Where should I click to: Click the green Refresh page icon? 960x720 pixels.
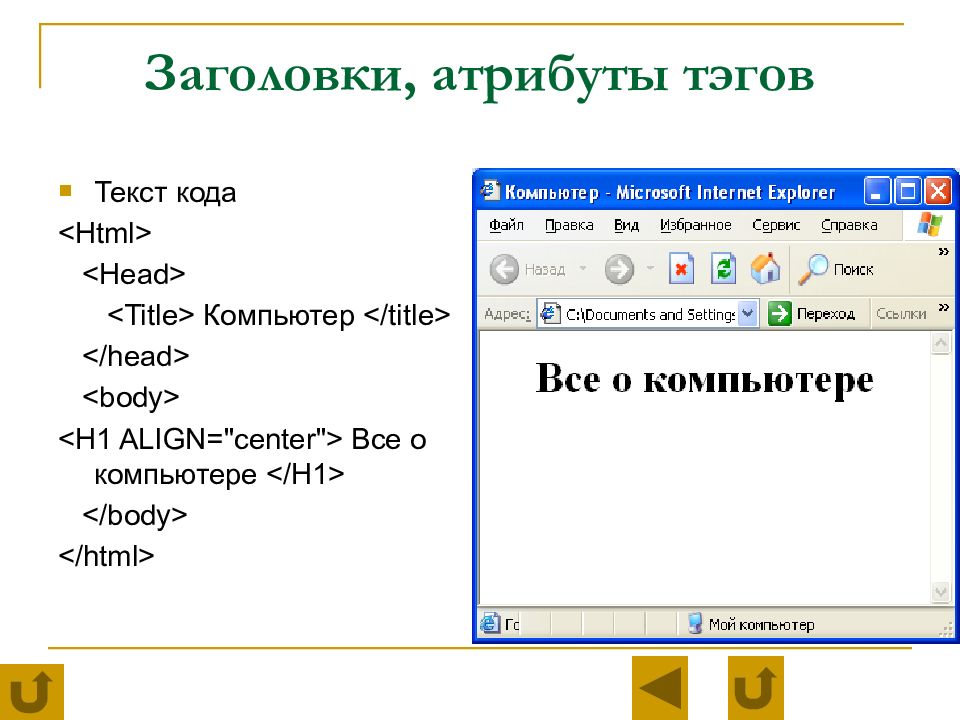[x=723, y=269]
